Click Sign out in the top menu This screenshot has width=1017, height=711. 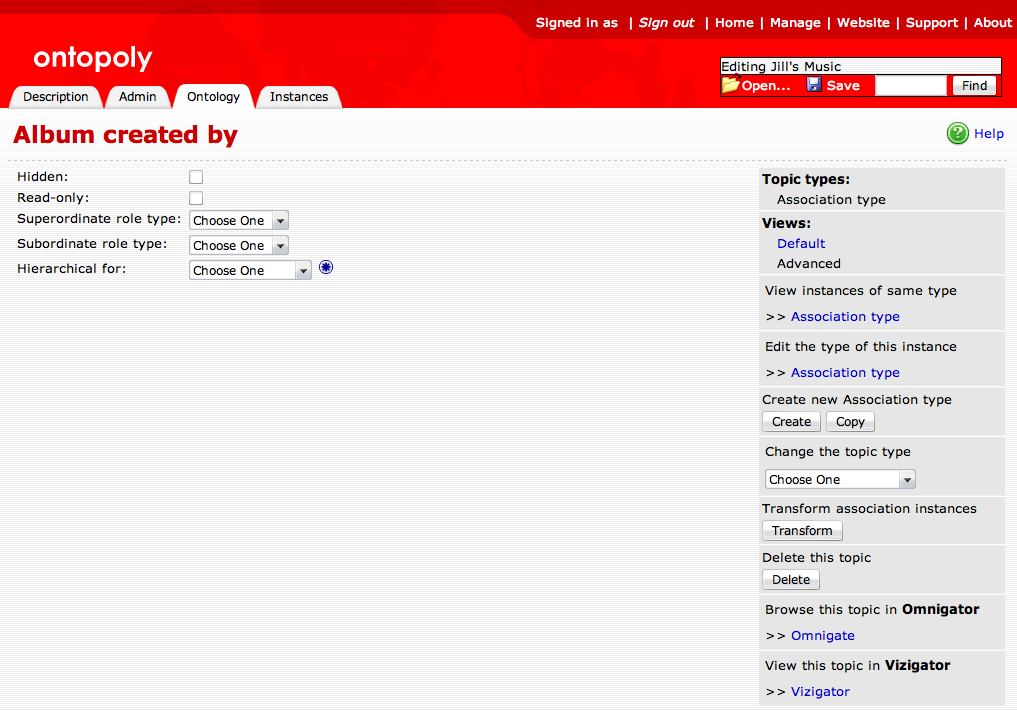coord(665,22)
